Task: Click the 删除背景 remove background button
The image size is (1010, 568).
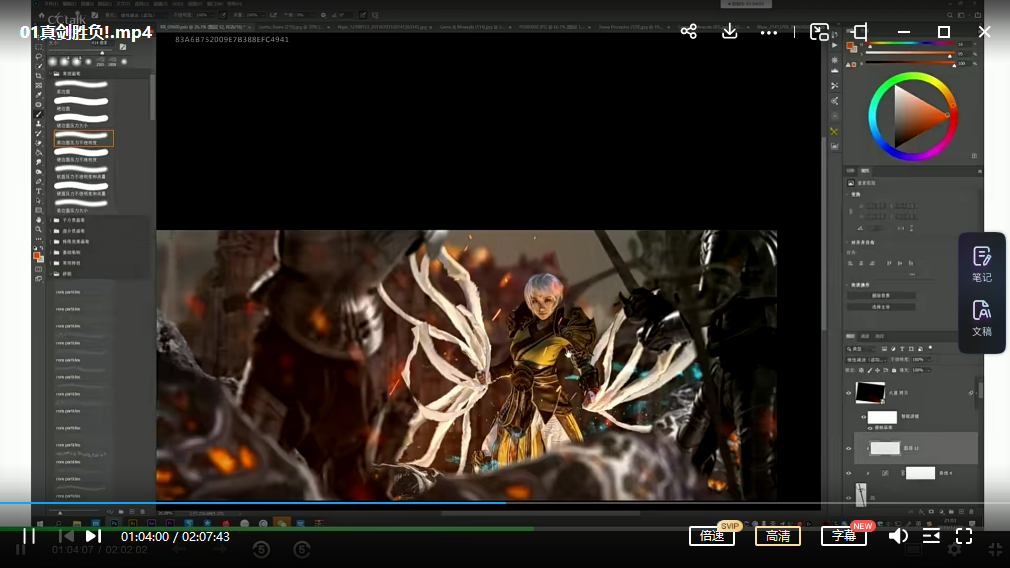Action: (881, 296)
